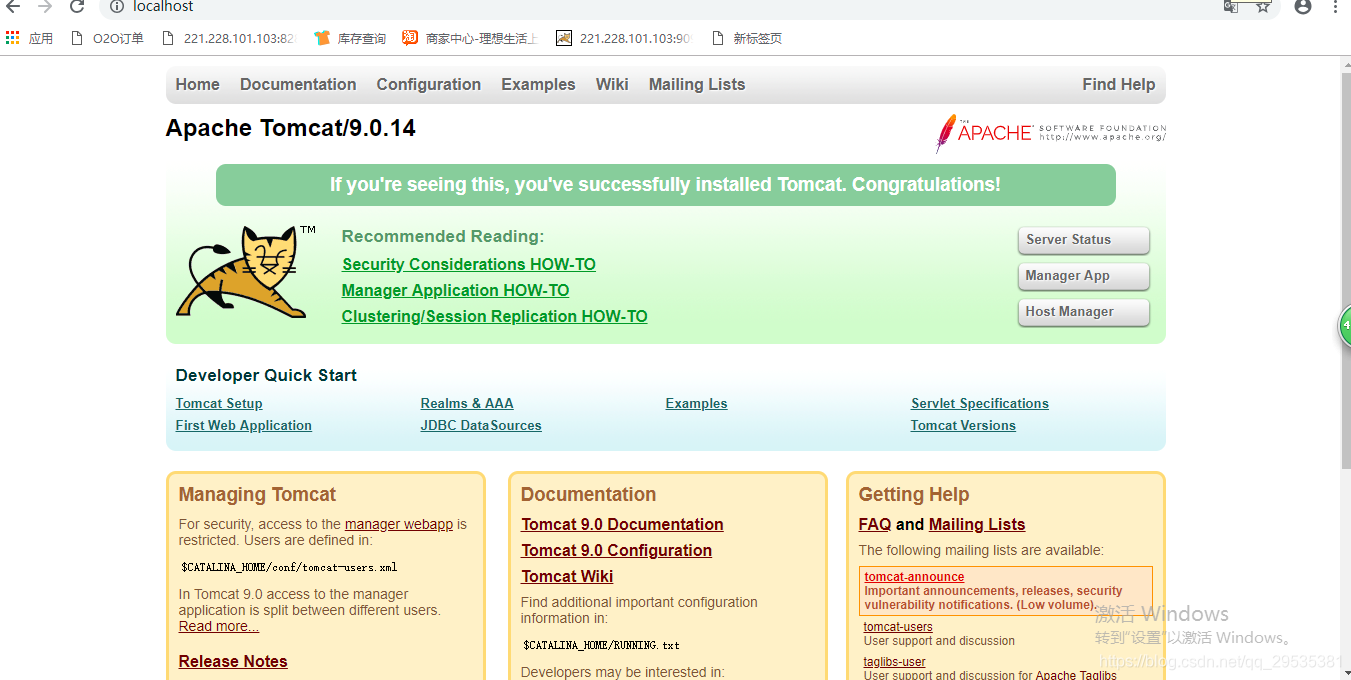Viewport: 1351px width, 680px height.
Task: Open the 商家中心 bookmark
Action: click(470, 38)
